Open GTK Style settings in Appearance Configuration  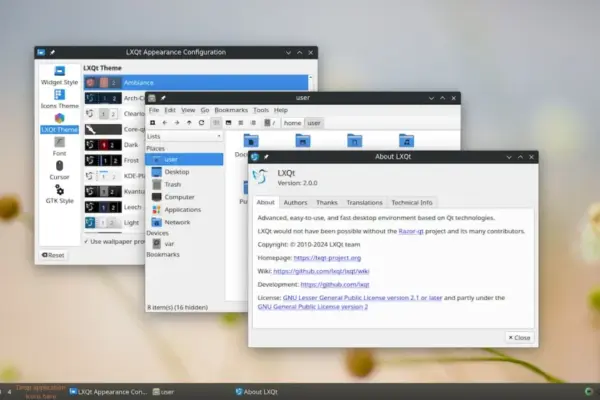coord(59,194)
